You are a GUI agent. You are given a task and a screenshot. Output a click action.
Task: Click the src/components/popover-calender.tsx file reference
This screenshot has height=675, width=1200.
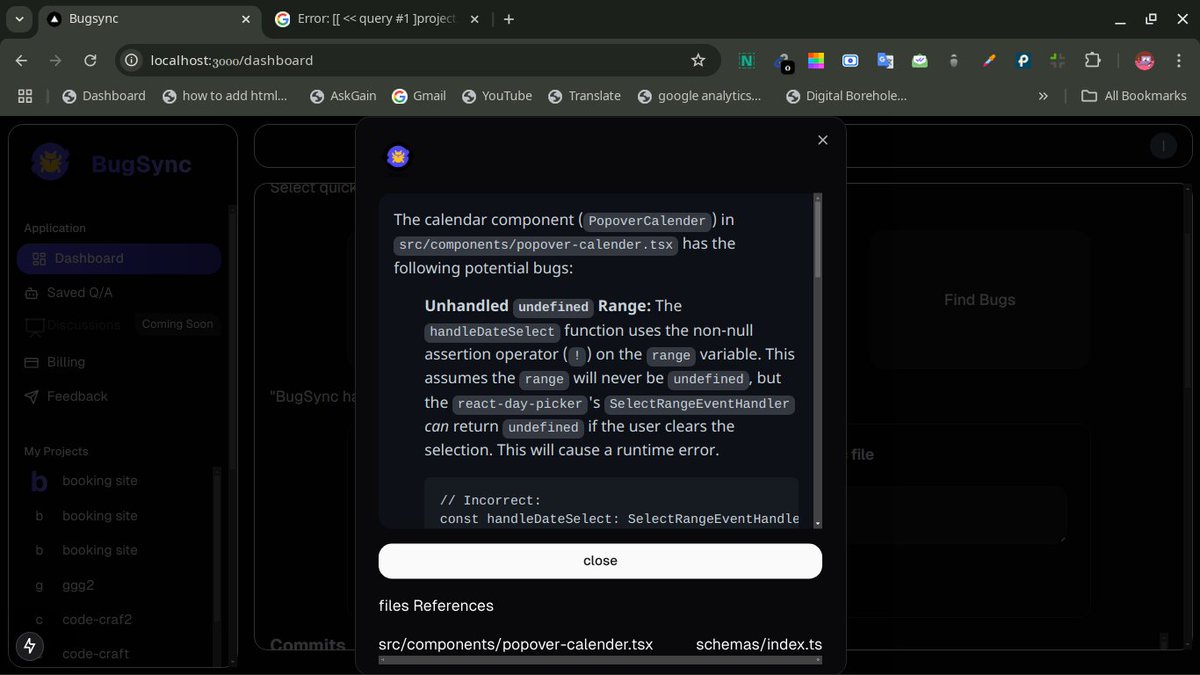pyautogui.click(x=515, y=644)
